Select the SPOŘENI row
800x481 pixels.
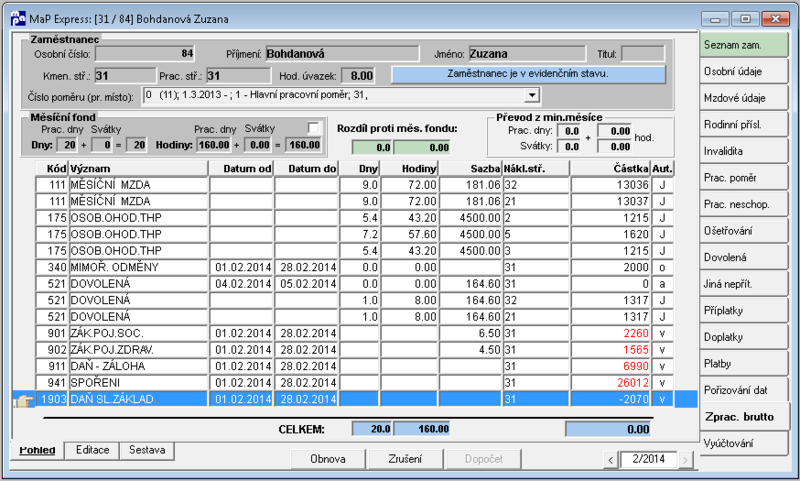355,383
